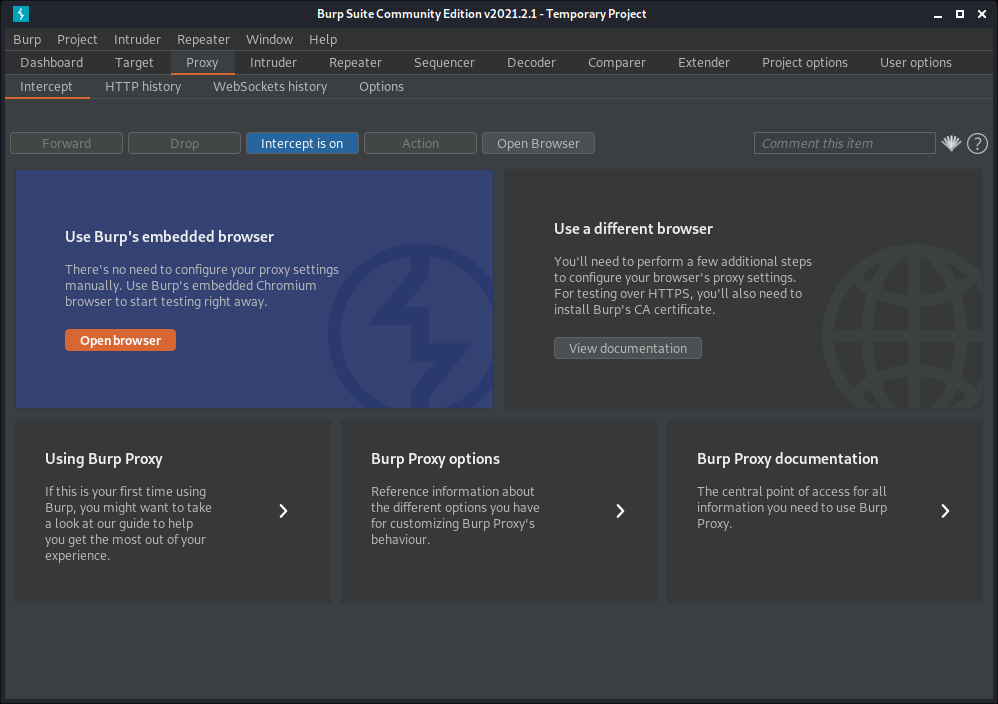Viewport: 998px width, 704px height.
Task: Switch to the Intruder tool tab
Action: pos(273,62)
